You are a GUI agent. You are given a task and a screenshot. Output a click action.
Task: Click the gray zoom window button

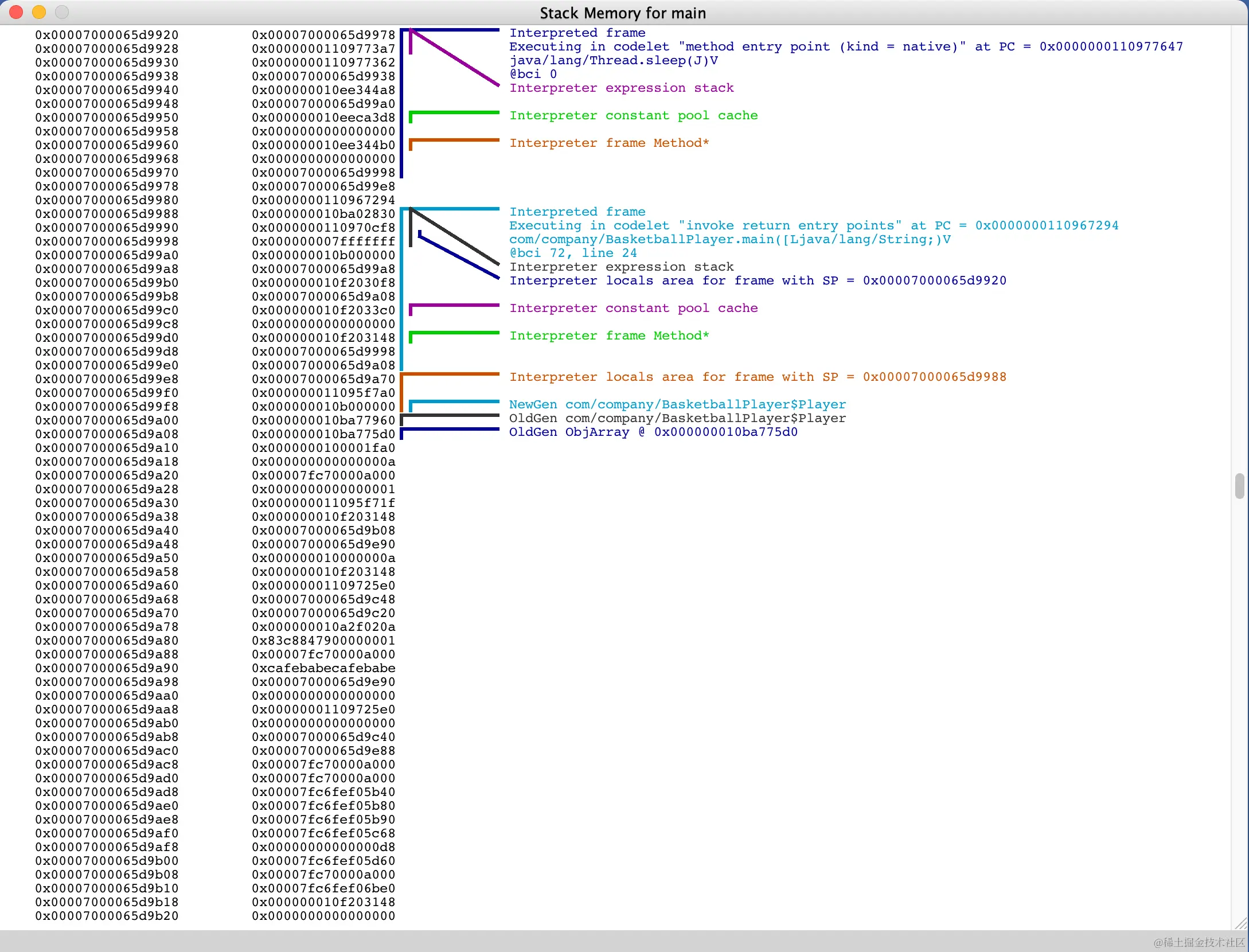(62, 12)
